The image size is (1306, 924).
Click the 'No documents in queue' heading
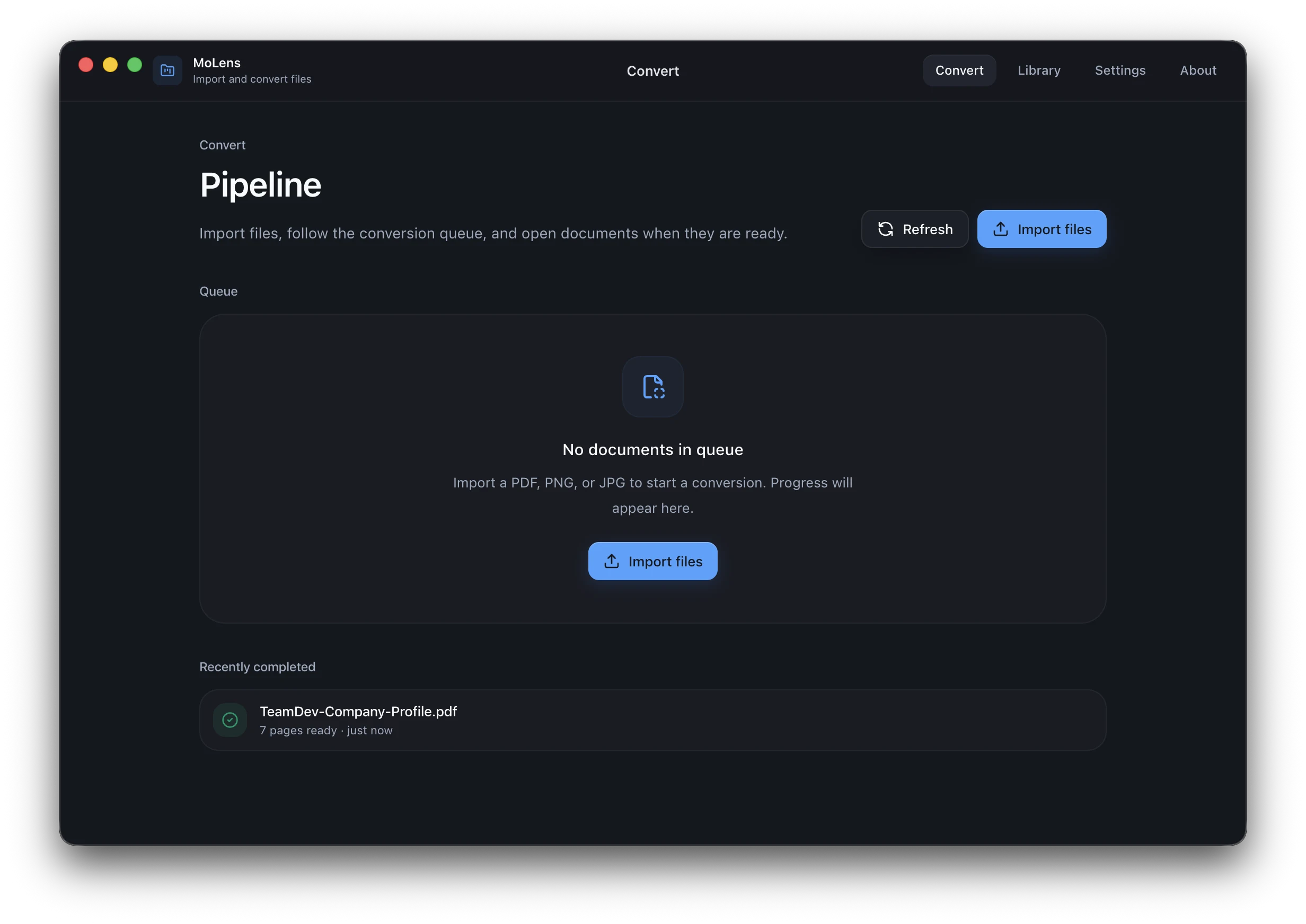pos(652,450)
